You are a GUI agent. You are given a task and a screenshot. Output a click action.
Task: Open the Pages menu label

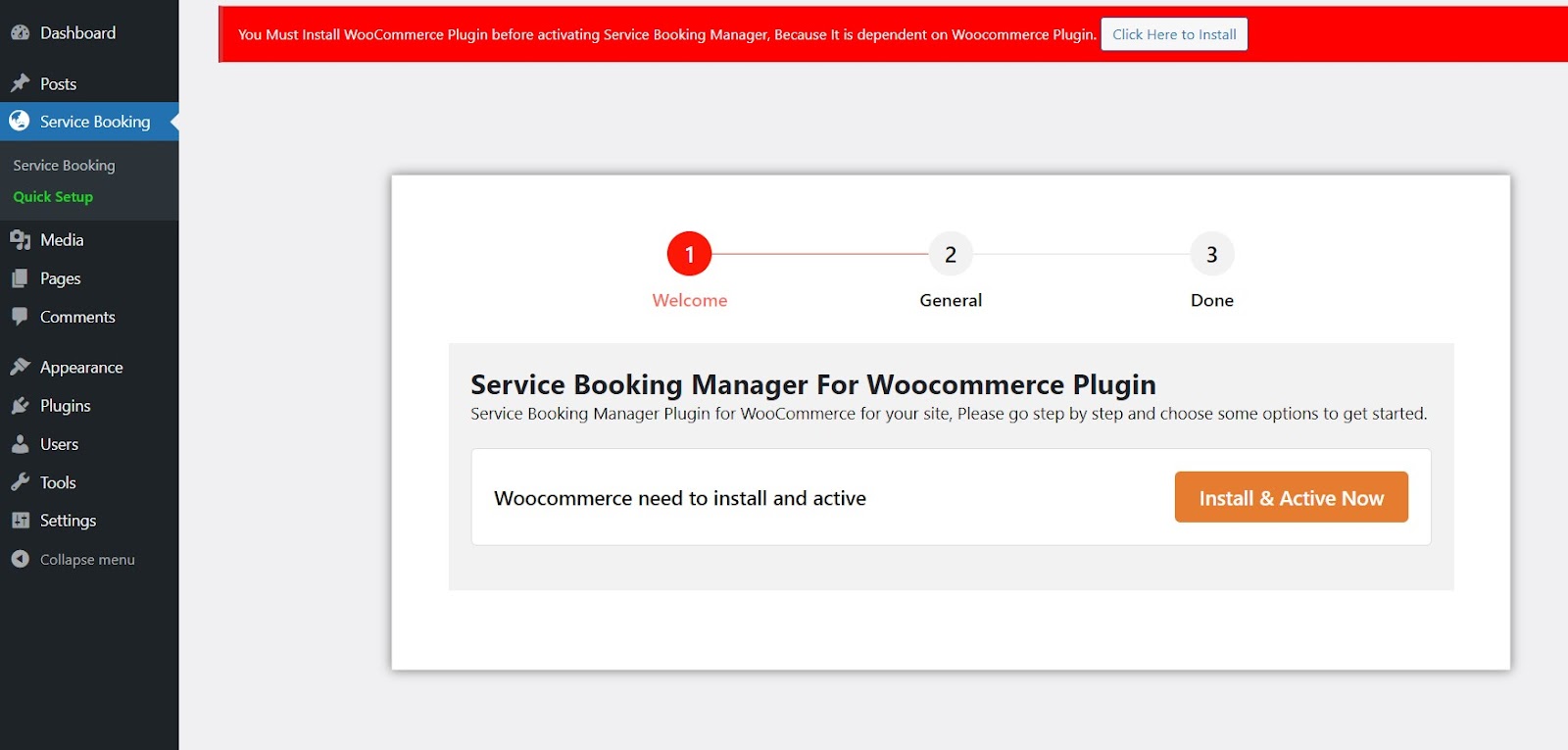click(61, 278)
